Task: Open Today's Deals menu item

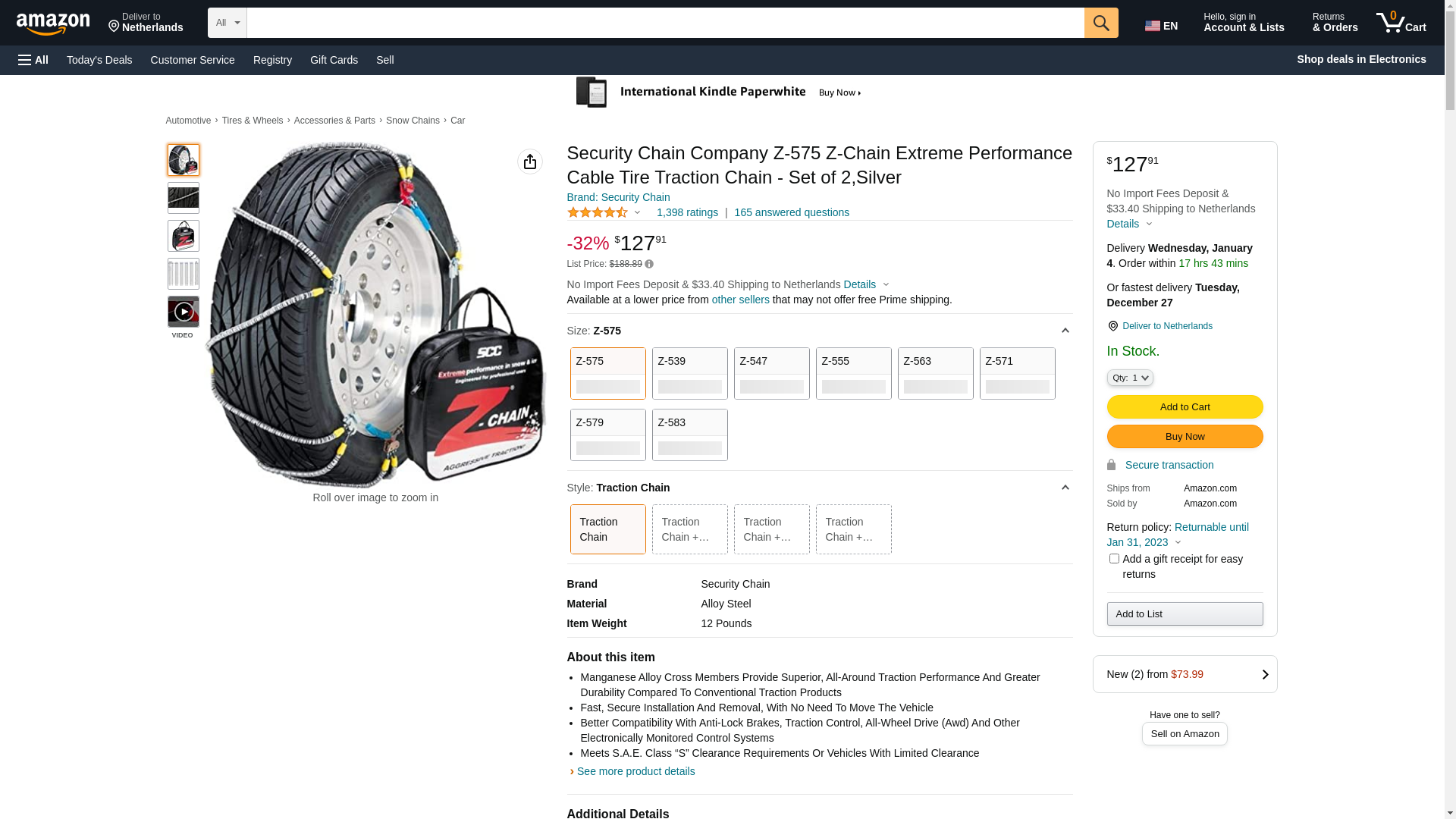Action: (x=99, y=60)
